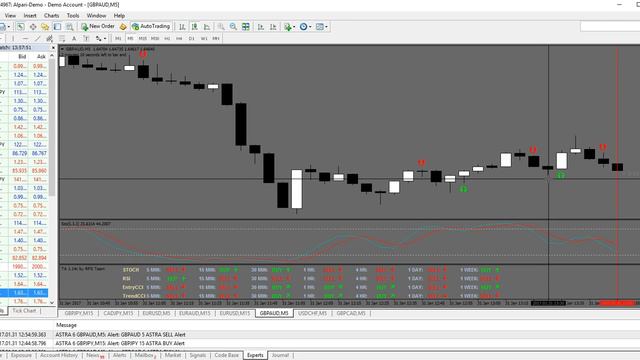Select the arrows drawing tool
Screen dimensions: 640x360
click(x=98, y=38)
